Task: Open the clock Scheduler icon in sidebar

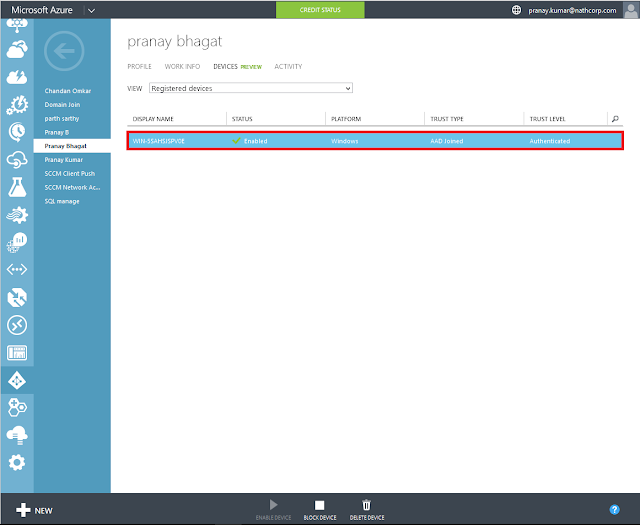Action: [17, 132]
